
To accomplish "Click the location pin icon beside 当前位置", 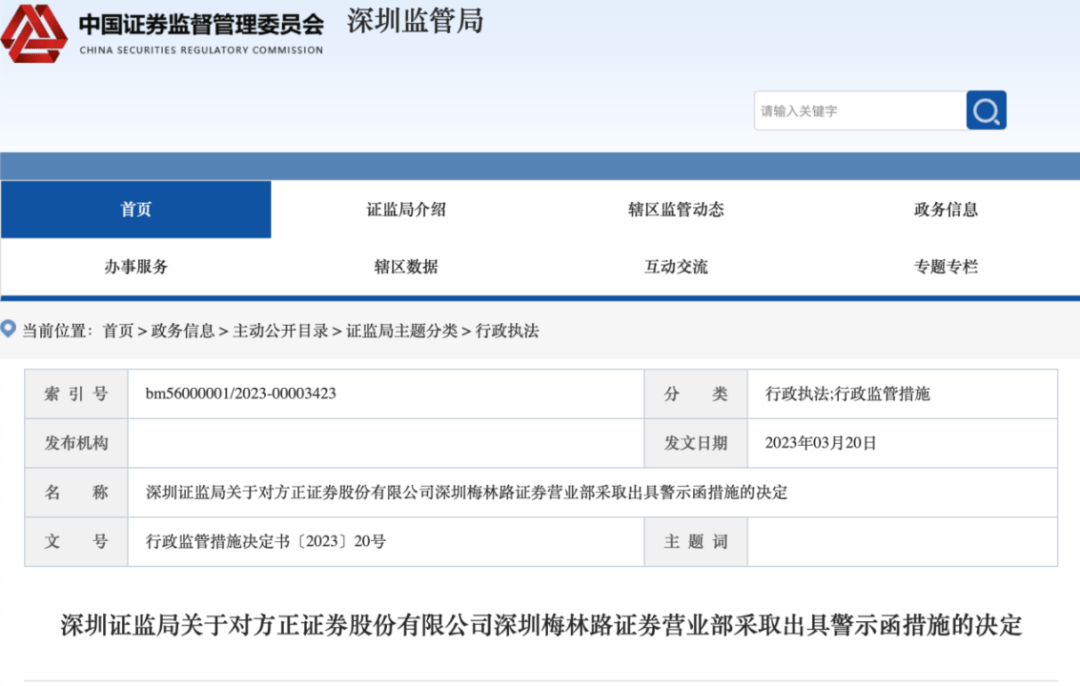I will click(x=8, y=329).
